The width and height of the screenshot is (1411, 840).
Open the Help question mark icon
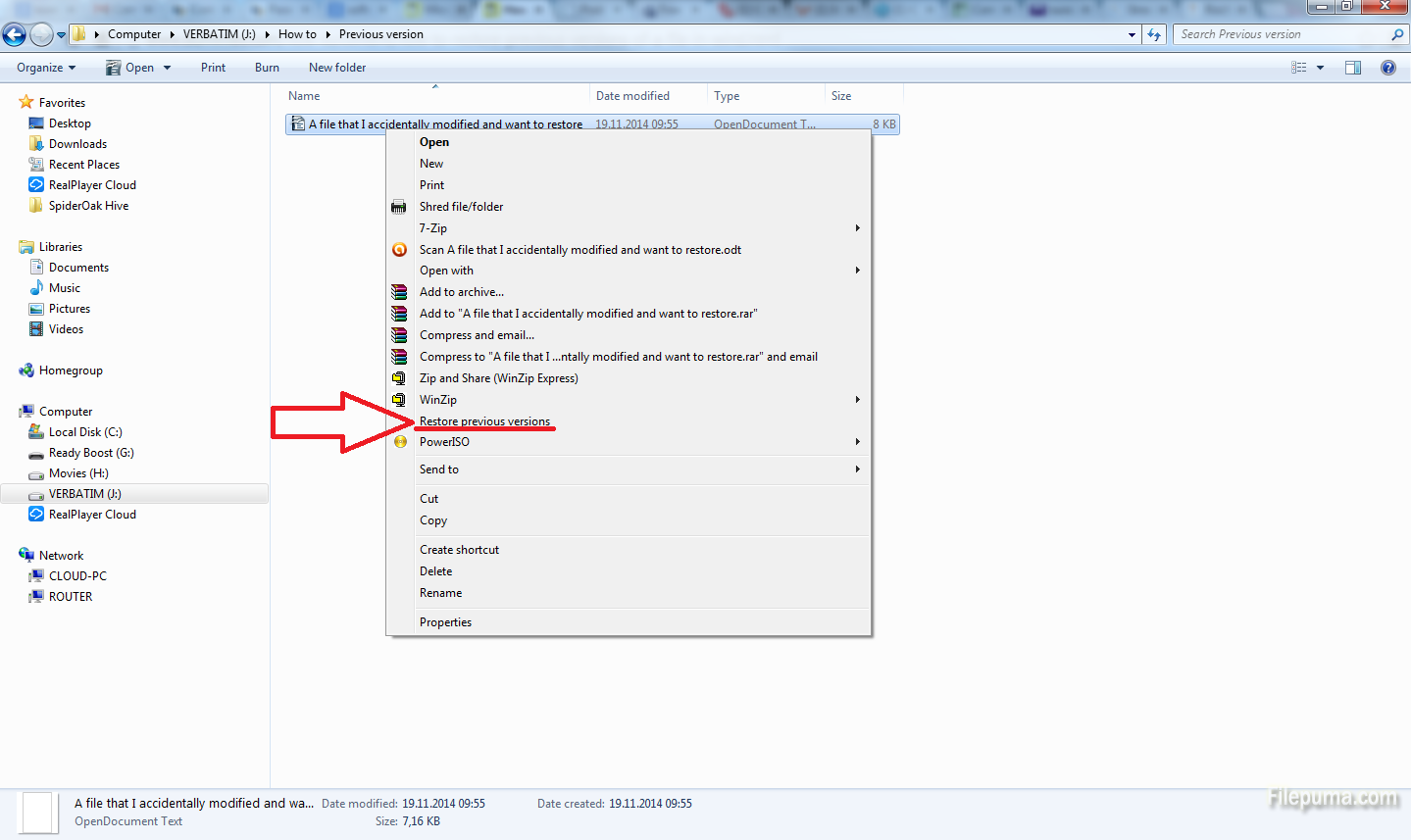[1388, 68]
